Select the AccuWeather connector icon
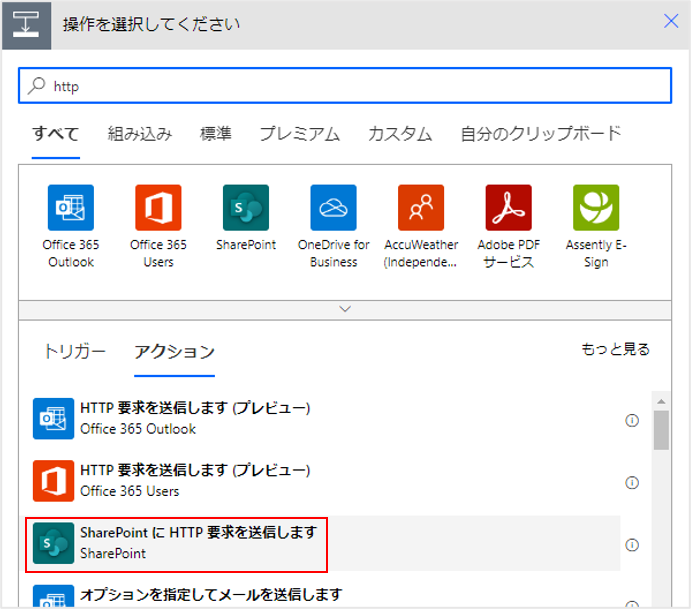Image resolution: width=691 pixels, height=609 pixels. 421,208
